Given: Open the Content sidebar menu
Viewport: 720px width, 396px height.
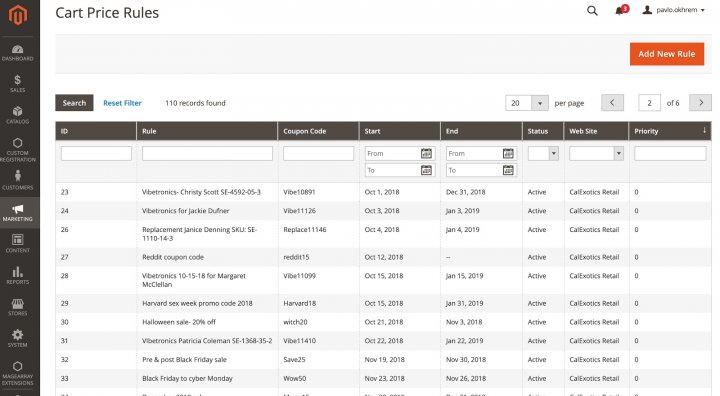Looking at the screenshot, I should point(17,243).
